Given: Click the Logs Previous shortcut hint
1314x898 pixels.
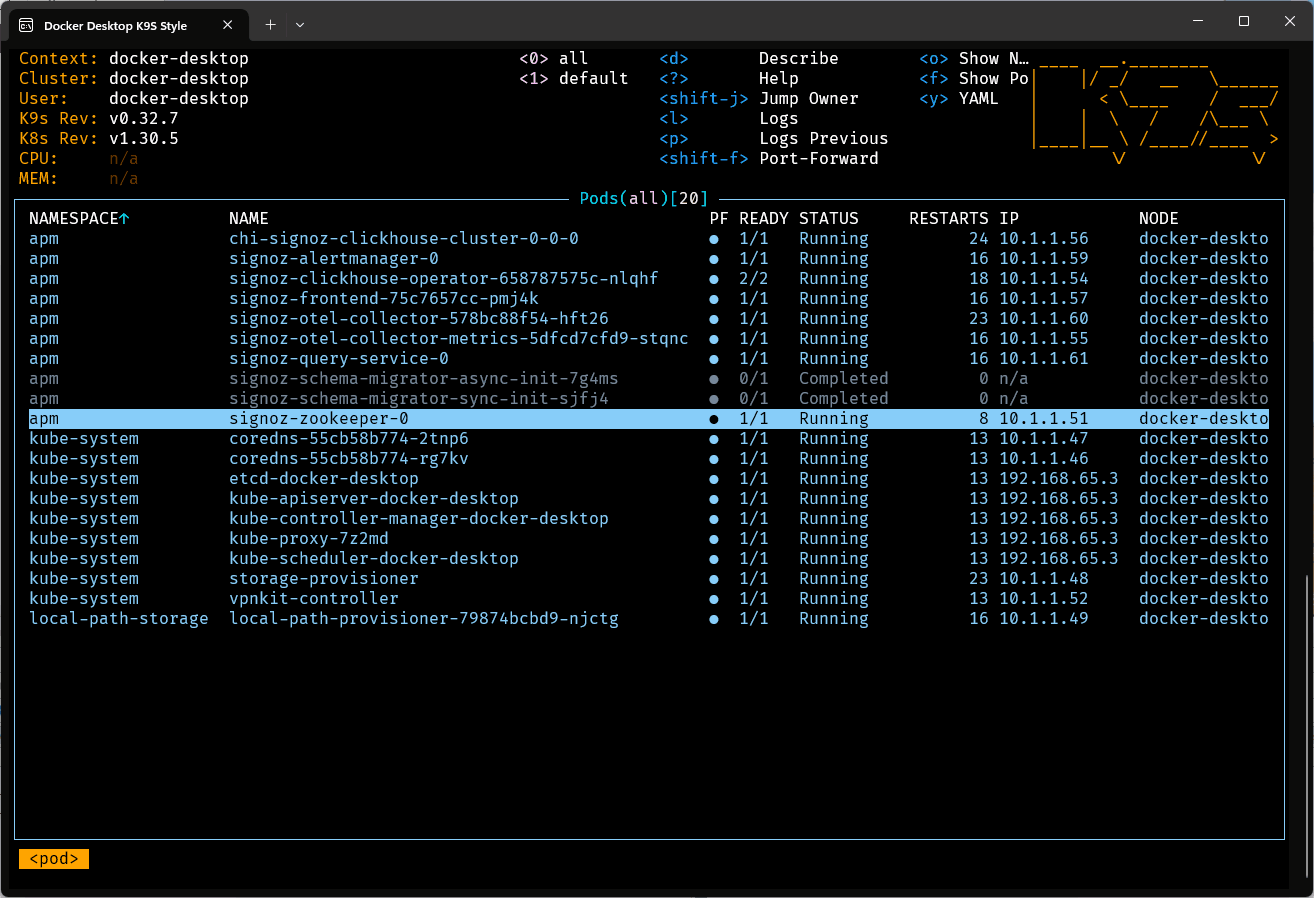Looking at the screenshot, I should pos(824,138).
